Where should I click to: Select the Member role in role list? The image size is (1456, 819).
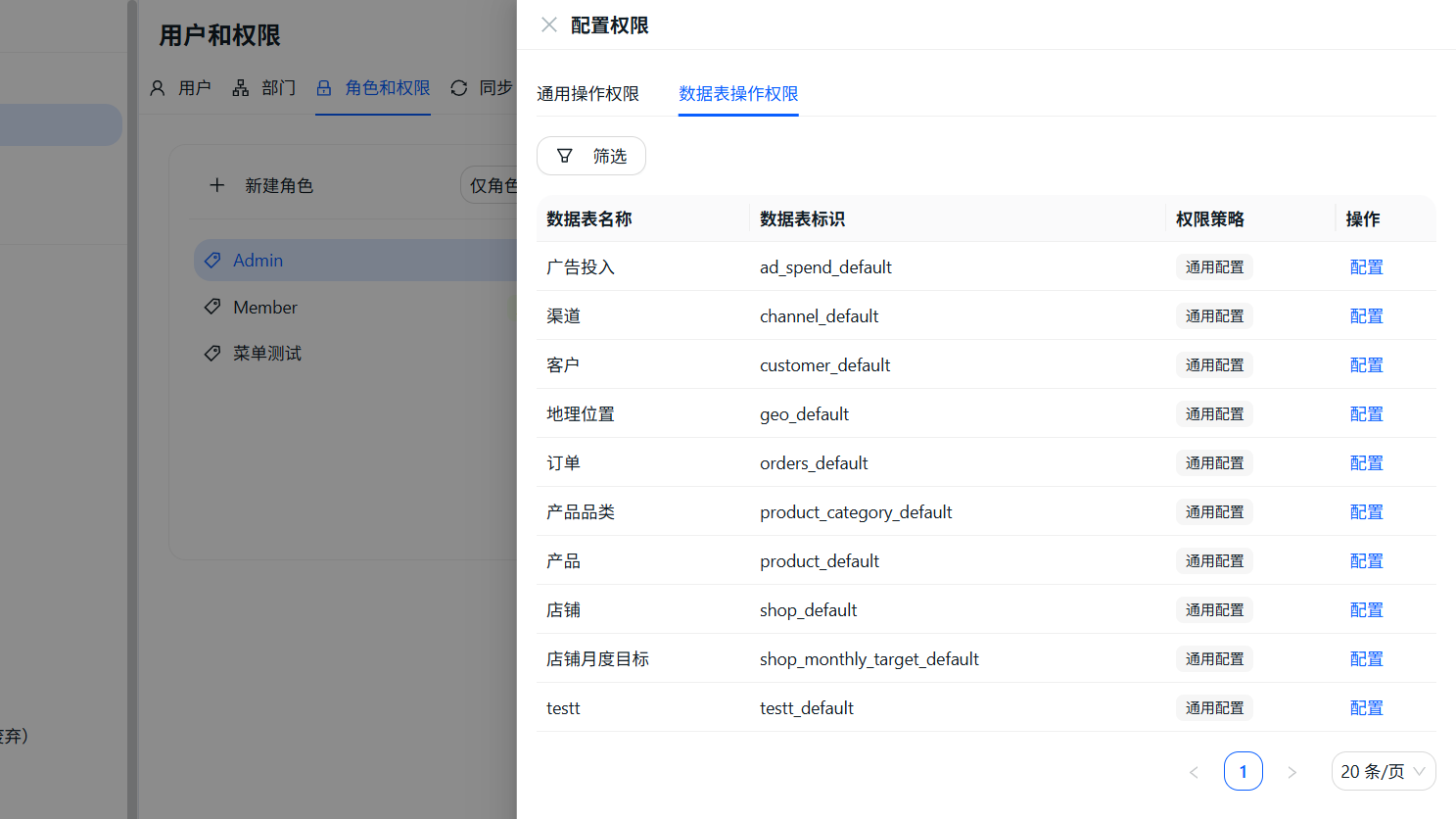pyautogui.click(x=356, y=308)
